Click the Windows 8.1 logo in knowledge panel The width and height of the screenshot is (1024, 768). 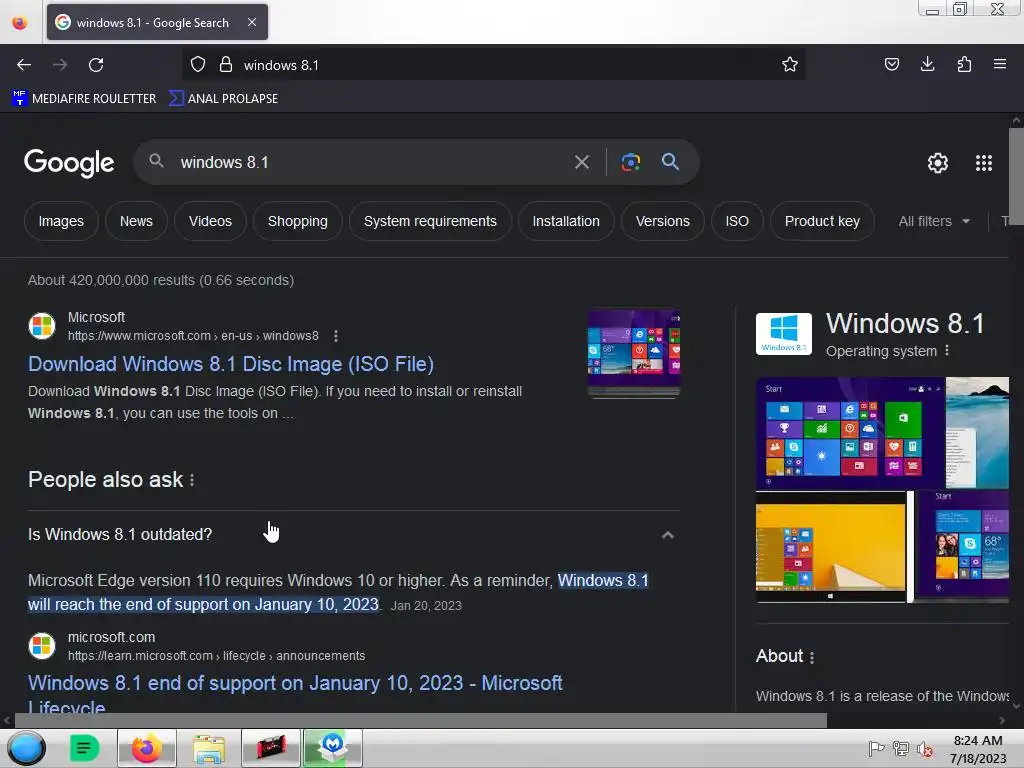[784, 334]
